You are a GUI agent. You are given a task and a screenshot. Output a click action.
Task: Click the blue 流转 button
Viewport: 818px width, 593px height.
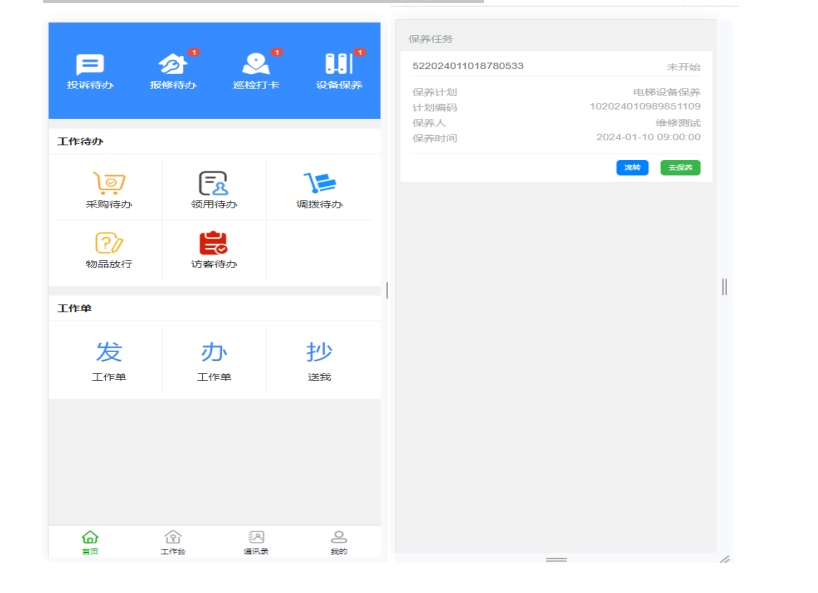(x=632, y=167)
